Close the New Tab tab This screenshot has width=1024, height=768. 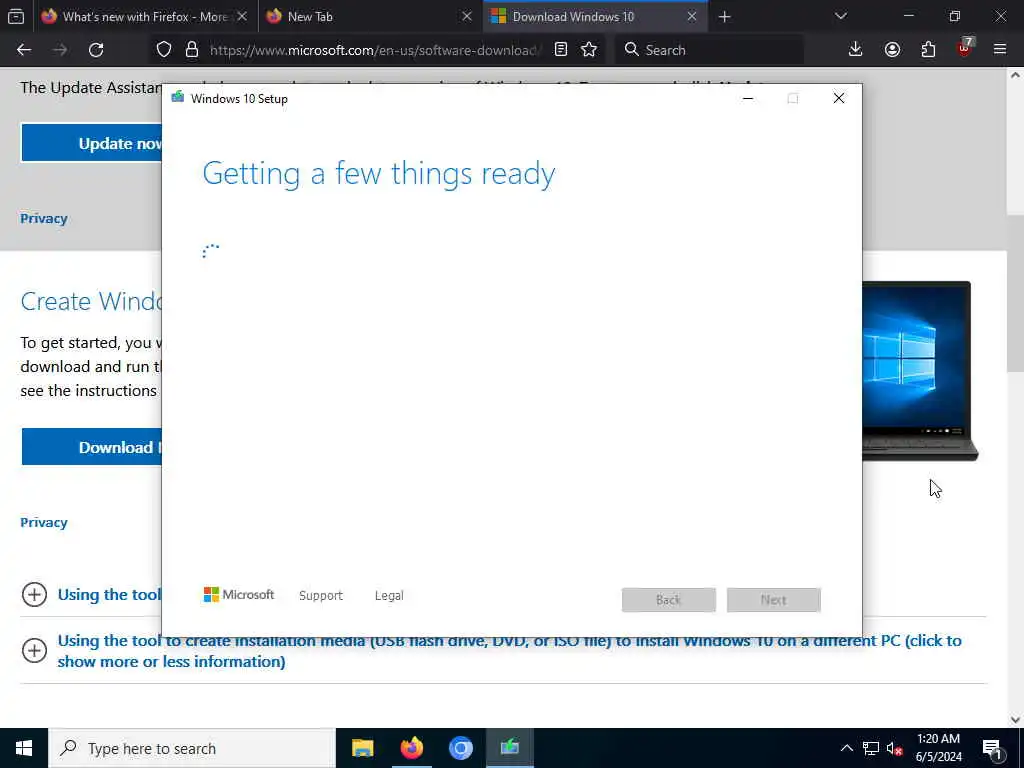[467, 16]
